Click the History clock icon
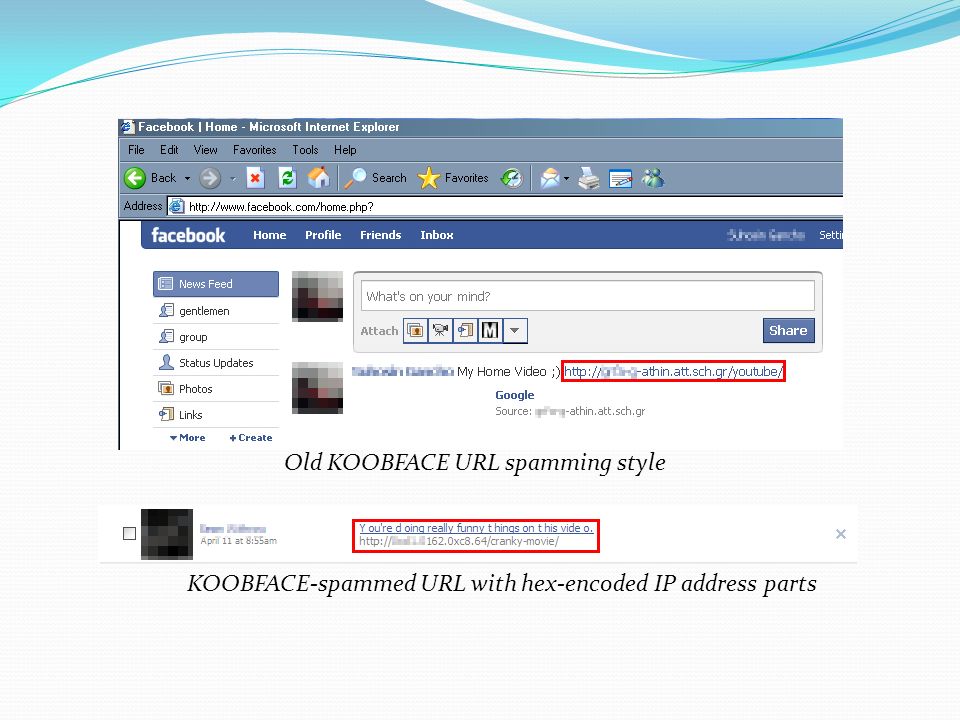This screenshot has height=720, width=960. coord(511,178)
